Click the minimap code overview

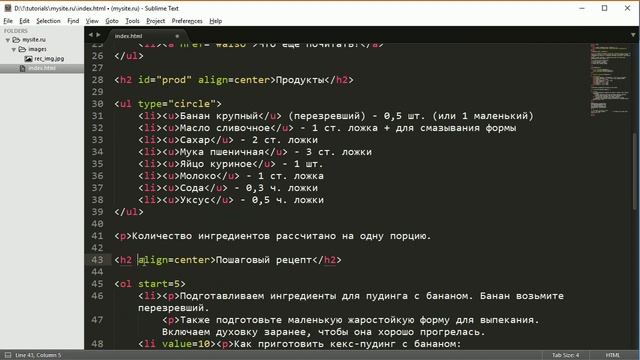[610, 80]
